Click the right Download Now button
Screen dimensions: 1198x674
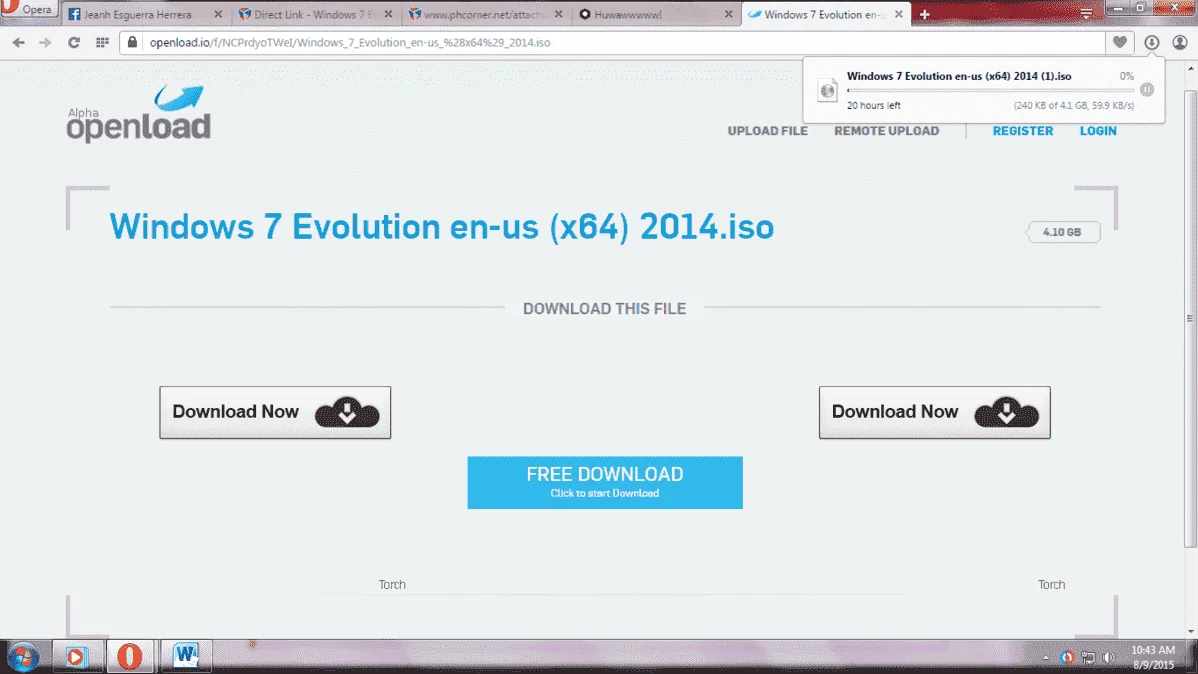[934, 412]
